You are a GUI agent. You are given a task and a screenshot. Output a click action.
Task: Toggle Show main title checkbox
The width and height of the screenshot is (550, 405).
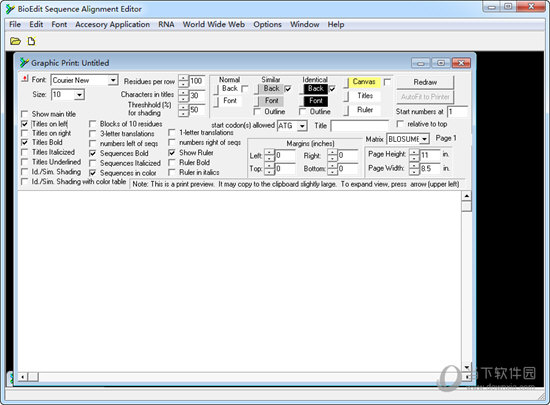[25, 114]
